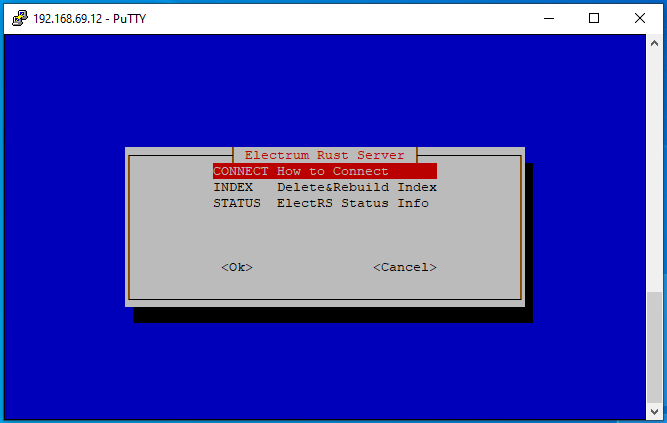Click the How to Connect description
This screenshot has height=423, width=667.
click(333, 171)
